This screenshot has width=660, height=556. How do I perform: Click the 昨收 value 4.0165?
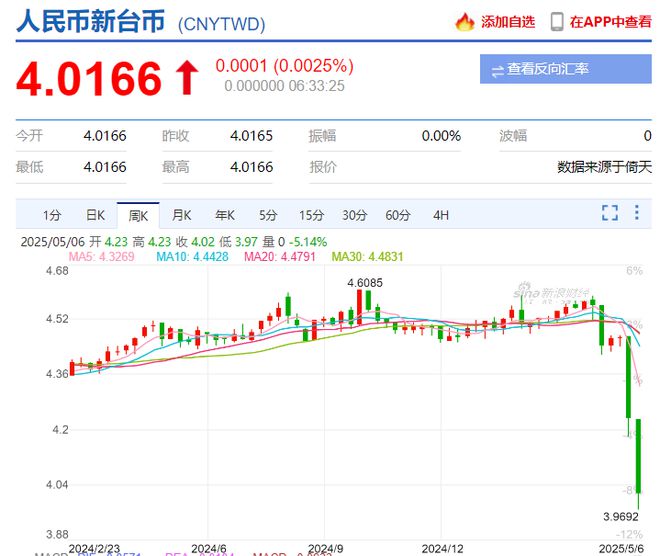coord(251,136)
